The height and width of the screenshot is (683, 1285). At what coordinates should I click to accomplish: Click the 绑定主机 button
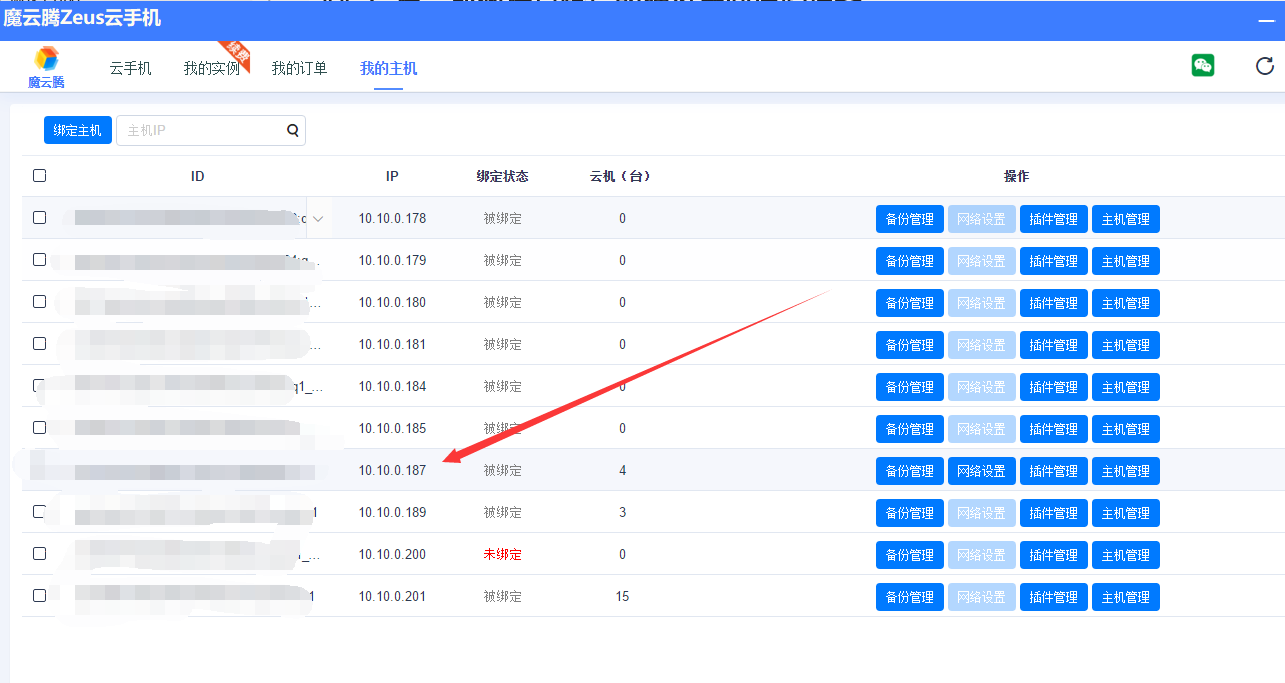coord(78,131)
